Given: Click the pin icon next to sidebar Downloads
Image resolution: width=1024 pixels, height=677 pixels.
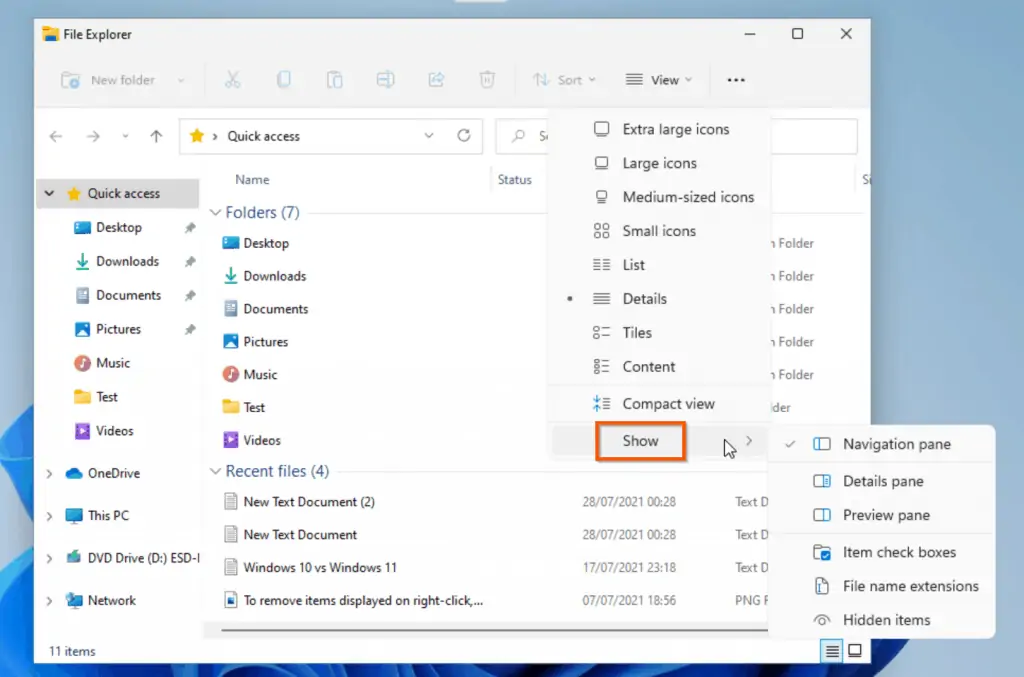Looking at the screenshot, I should coord(190,262).
